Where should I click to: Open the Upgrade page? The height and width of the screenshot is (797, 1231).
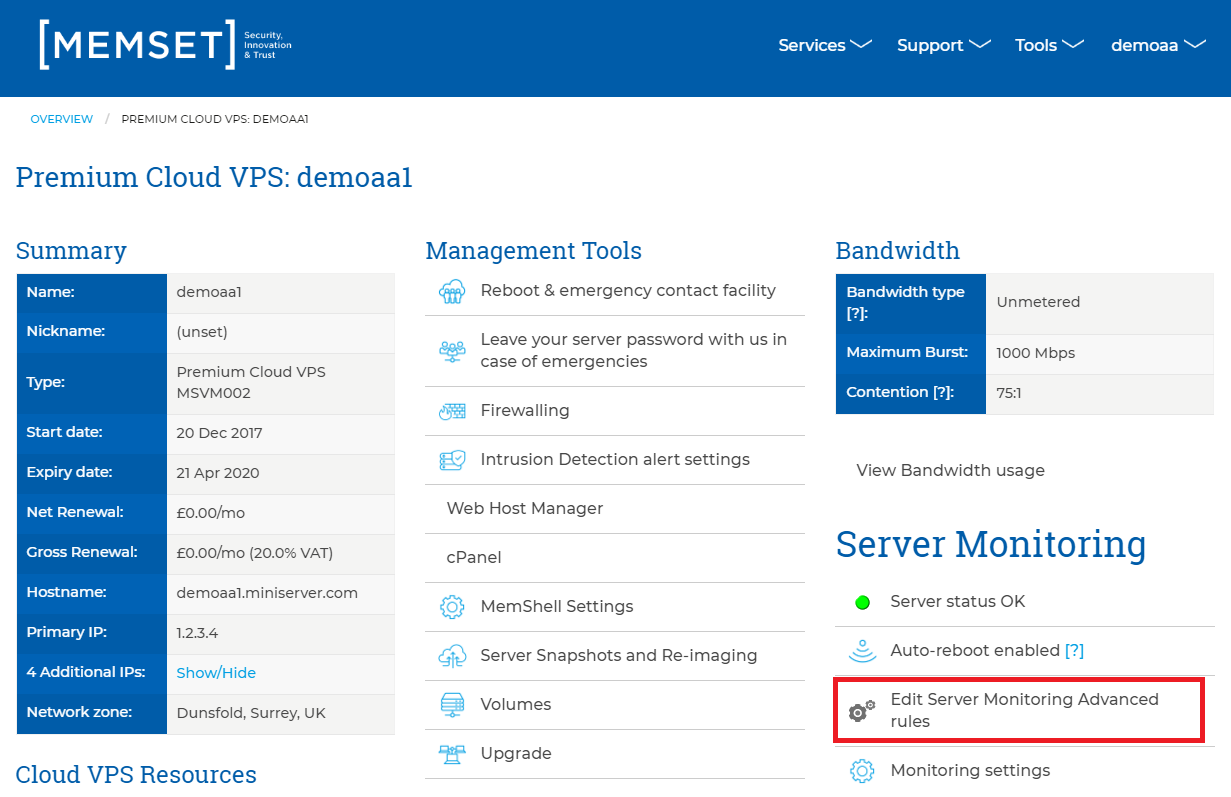[x=516, y=754]
